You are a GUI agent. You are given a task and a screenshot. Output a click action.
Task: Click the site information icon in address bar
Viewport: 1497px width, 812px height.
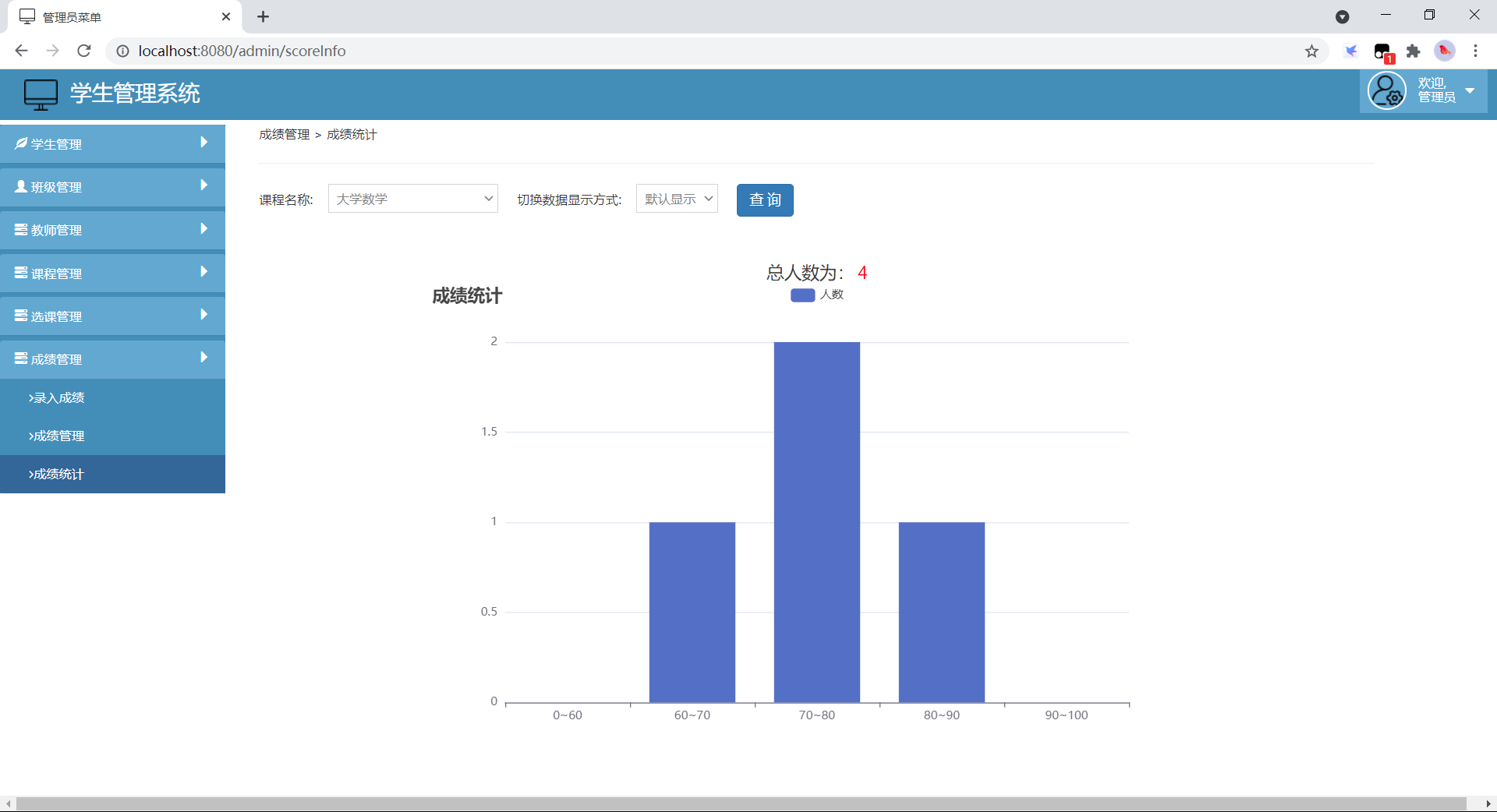click(122, 51)
